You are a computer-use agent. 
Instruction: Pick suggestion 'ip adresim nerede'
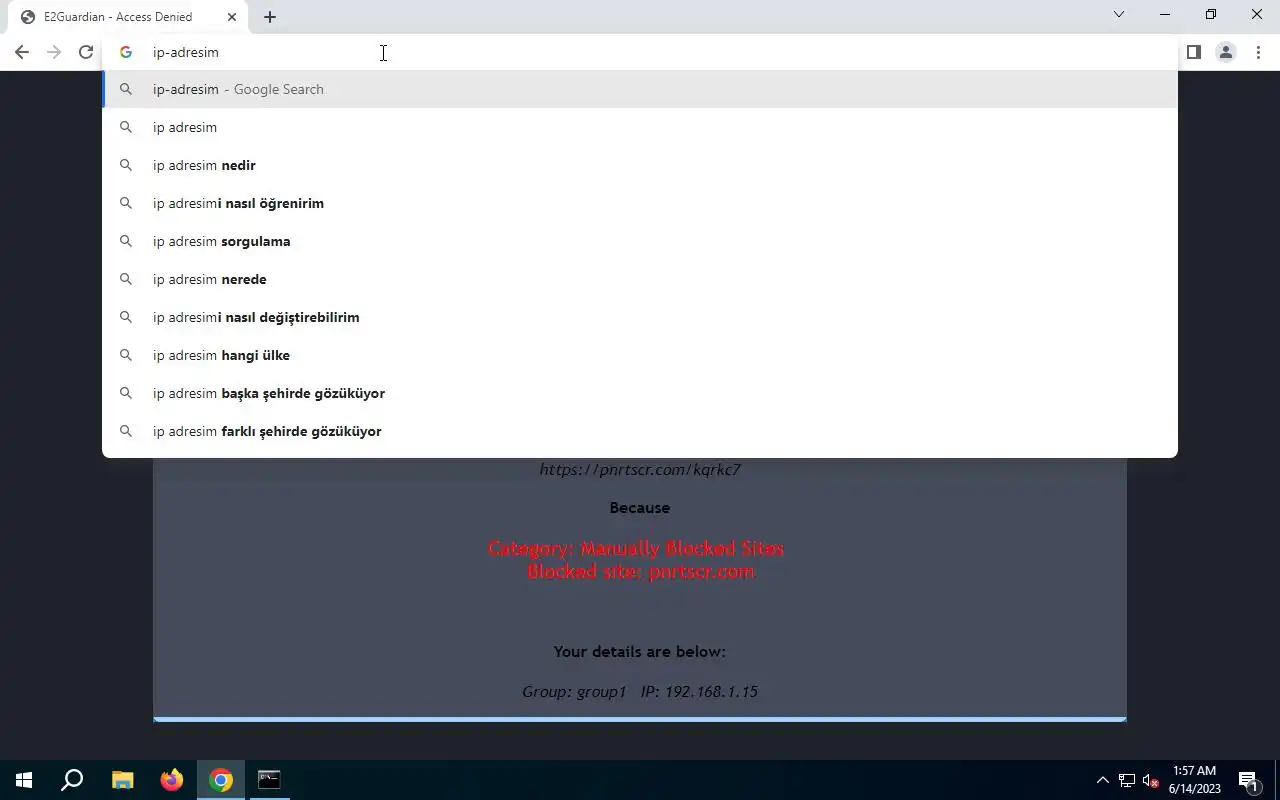point(640,279)
